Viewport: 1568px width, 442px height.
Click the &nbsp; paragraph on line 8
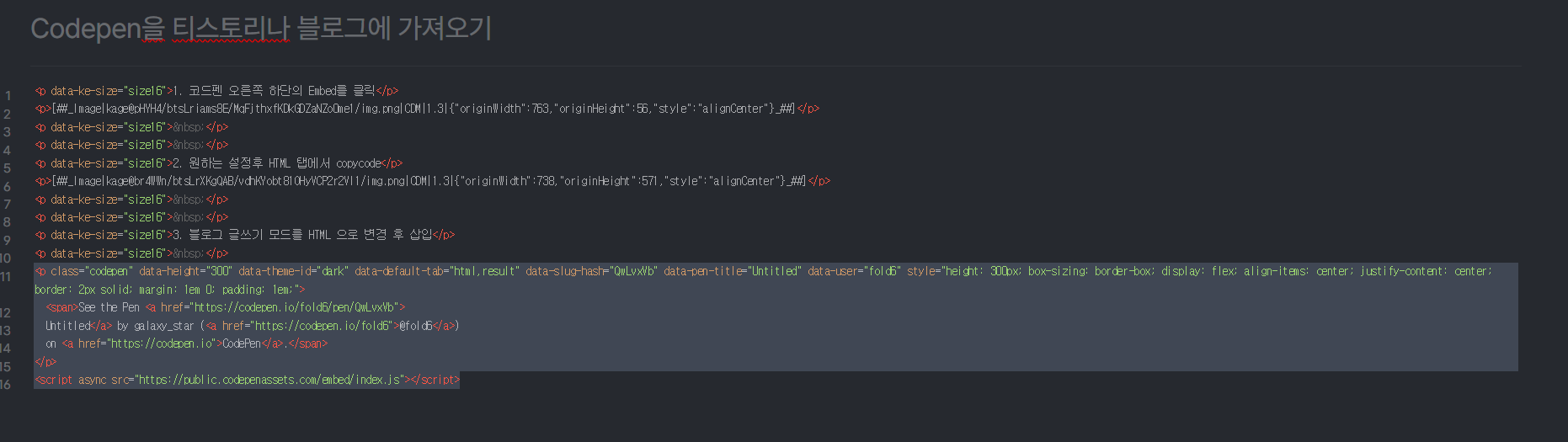[131, 217]
